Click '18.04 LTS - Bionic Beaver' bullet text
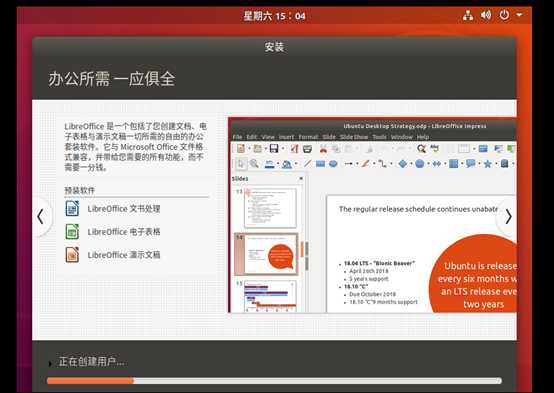The image size is (554, 393). (379, 263)
